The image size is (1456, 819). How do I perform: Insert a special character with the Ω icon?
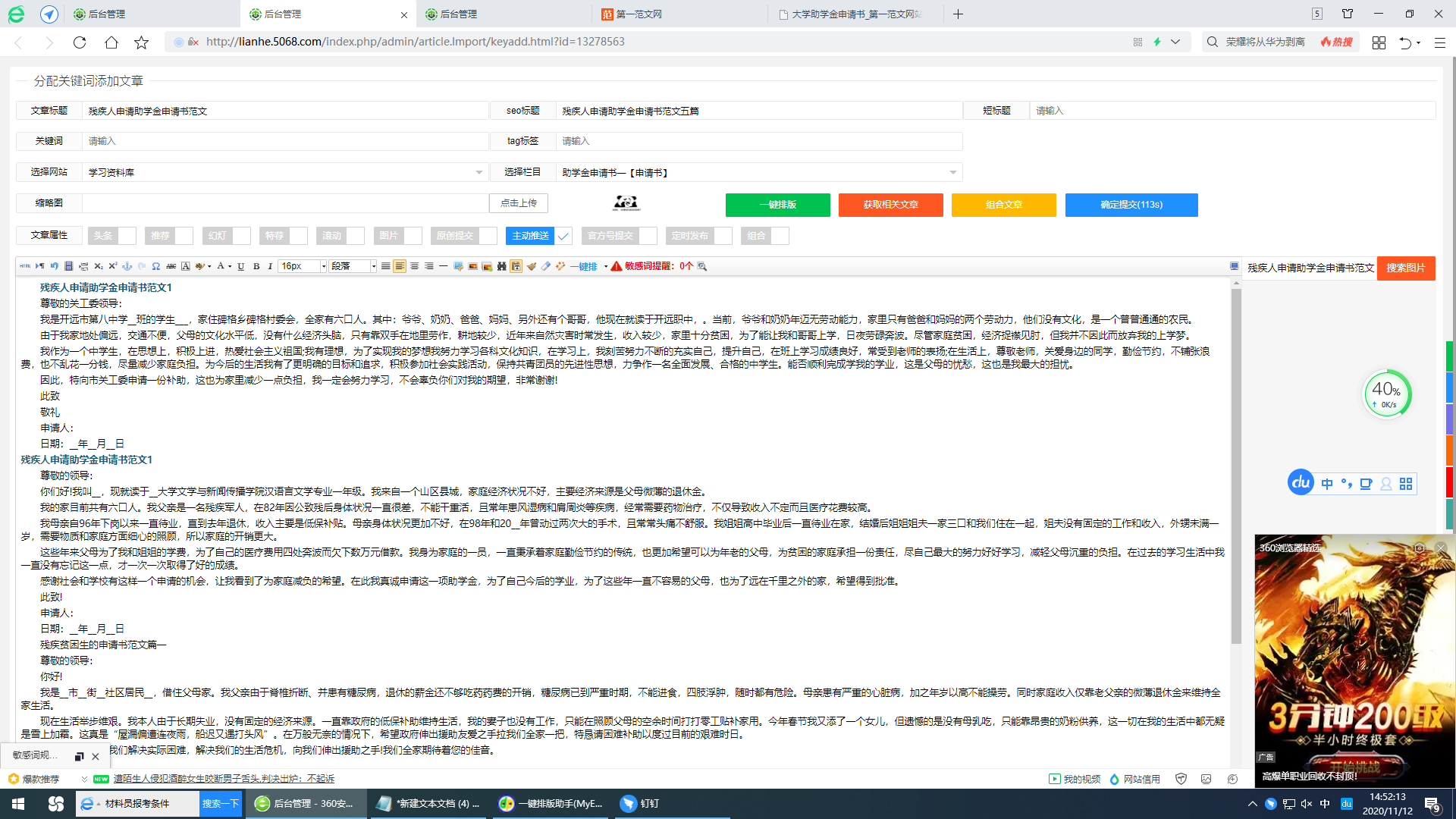point(155,266)
